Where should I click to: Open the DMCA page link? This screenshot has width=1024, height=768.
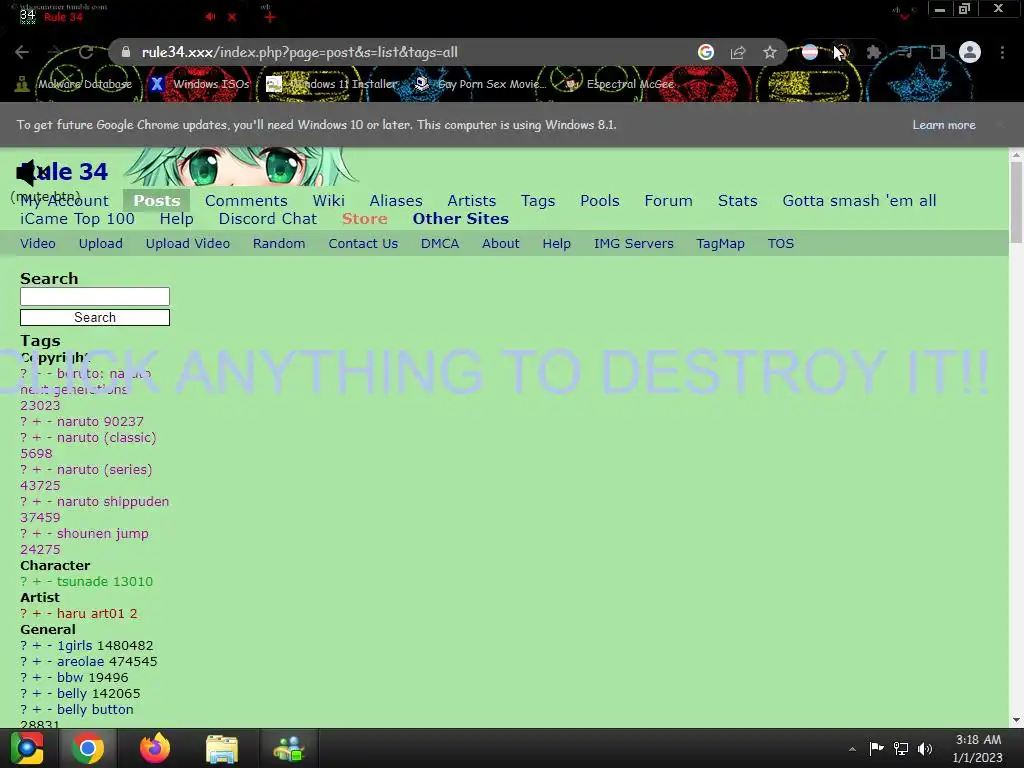(x=440, y=244)
